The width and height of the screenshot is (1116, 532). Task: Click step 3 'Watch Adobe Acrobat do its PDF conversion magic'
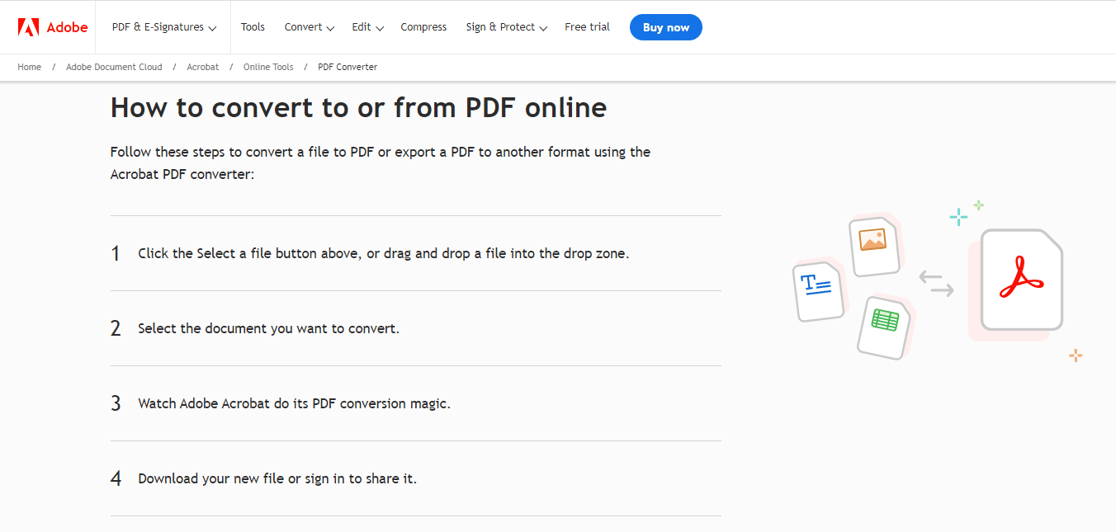click(x=295, y=403)
